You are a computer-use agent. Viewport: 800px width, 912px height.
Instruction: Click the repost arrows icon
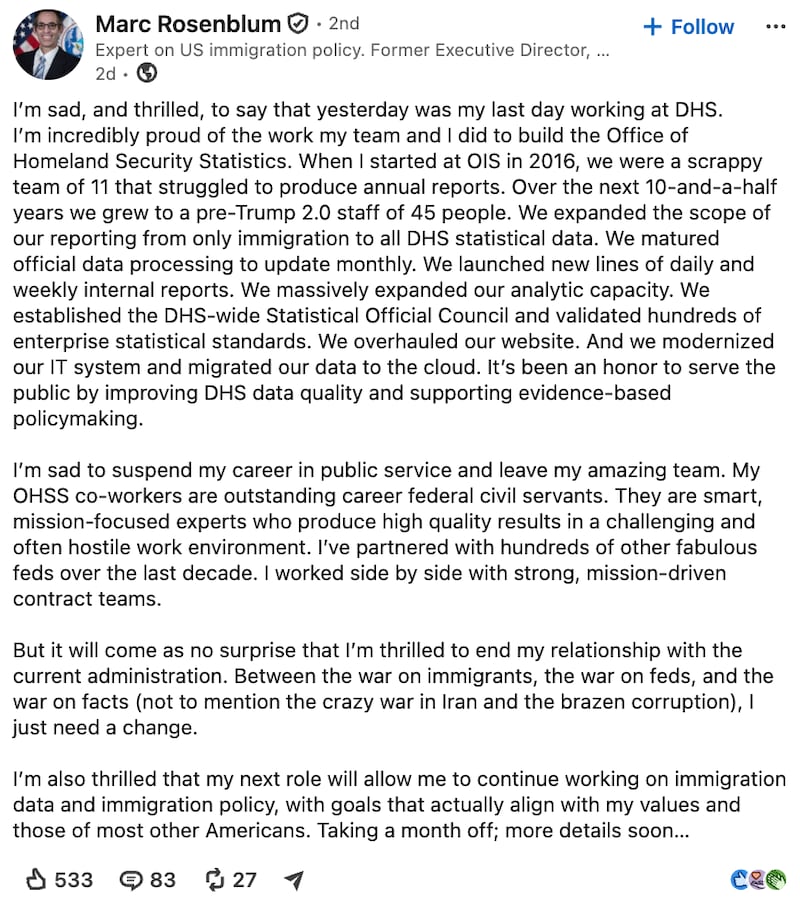click(x=215, y=879)
